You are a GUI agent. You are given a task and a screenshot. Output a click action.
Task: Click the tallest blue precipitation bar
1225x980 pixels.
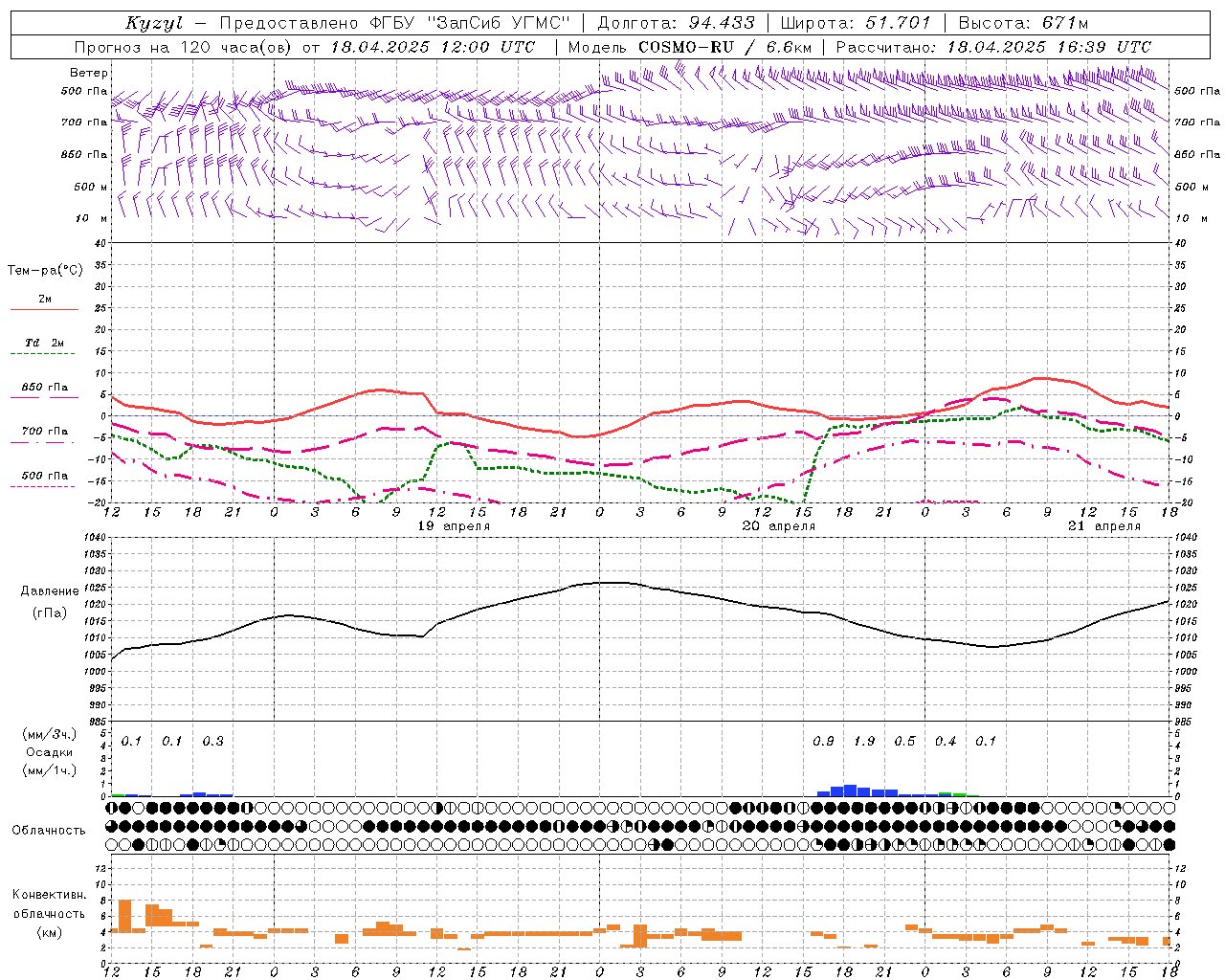click(x=850, y=791)
